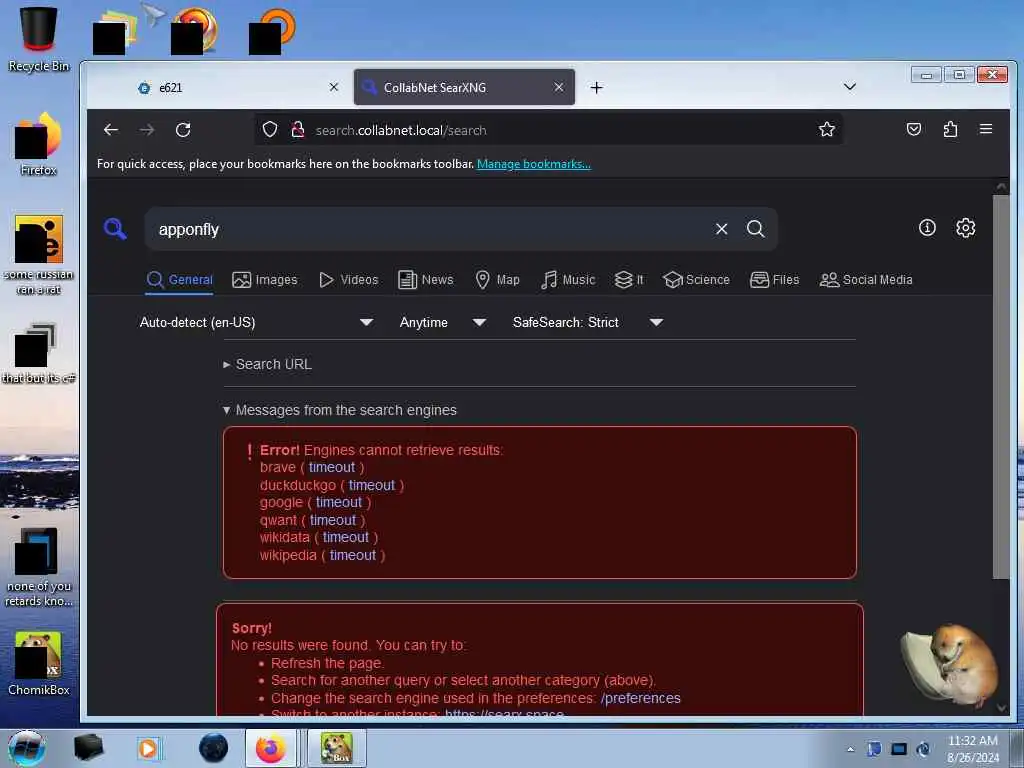Click the insecure connection padlock icon
Screen dimensions: 1024x768
(298, 129)
